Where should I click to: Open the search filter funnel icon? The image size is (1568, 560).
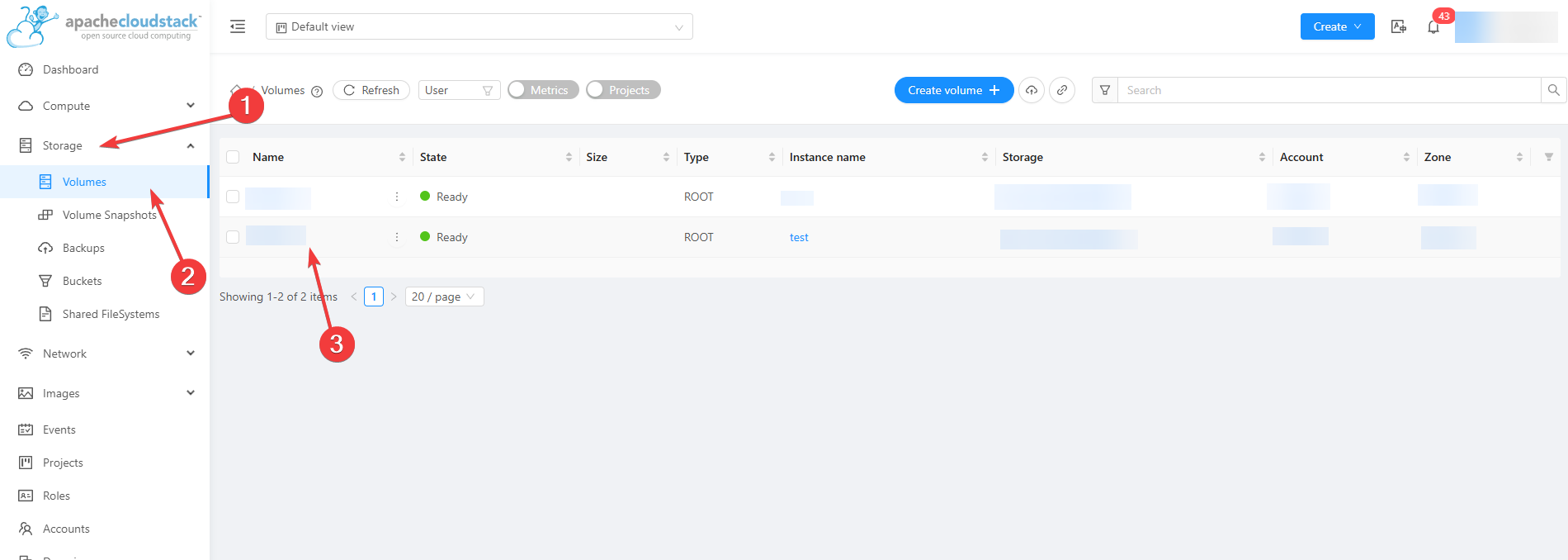point(1105,90)
